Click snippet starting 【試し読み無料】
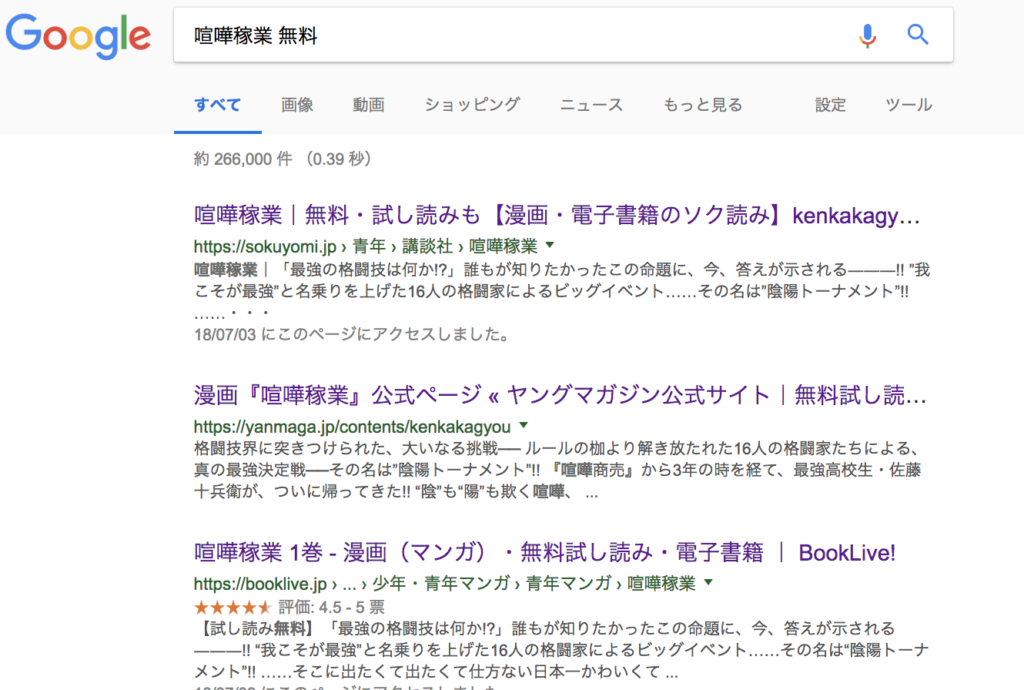The width and height of the screenshot is (1024, 690). click(561, 650)
